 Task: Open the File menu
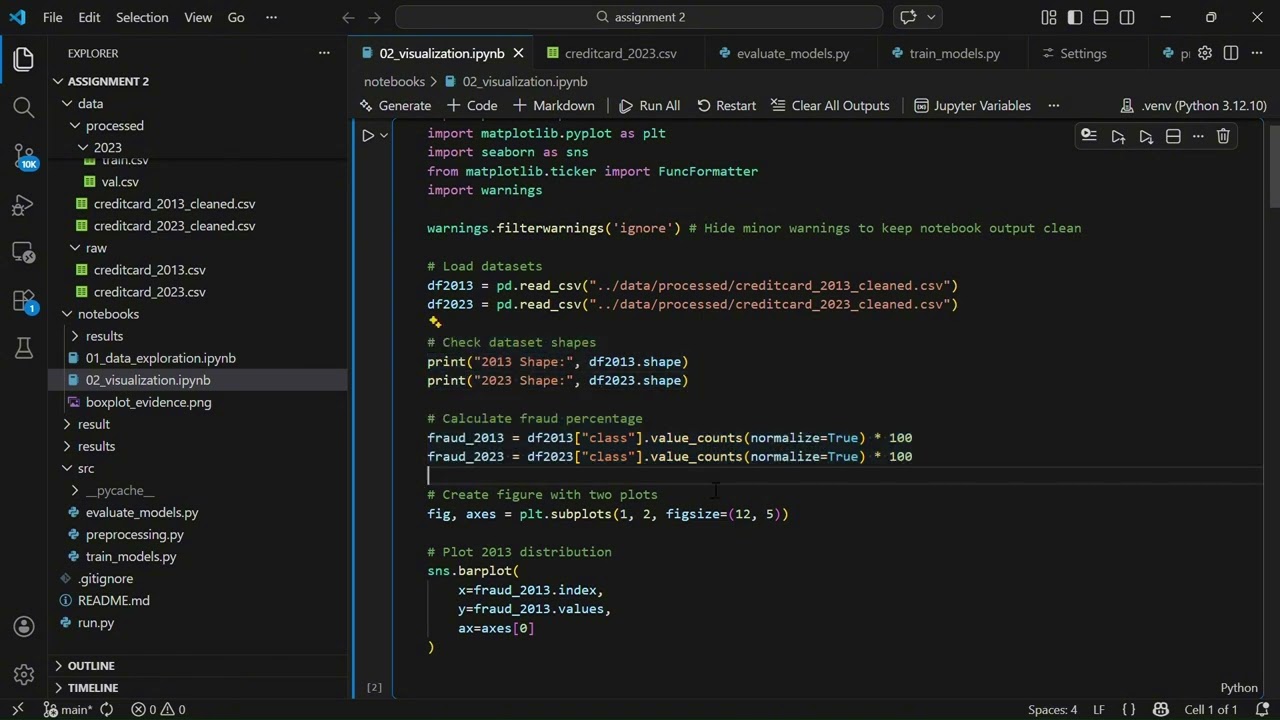53,17
